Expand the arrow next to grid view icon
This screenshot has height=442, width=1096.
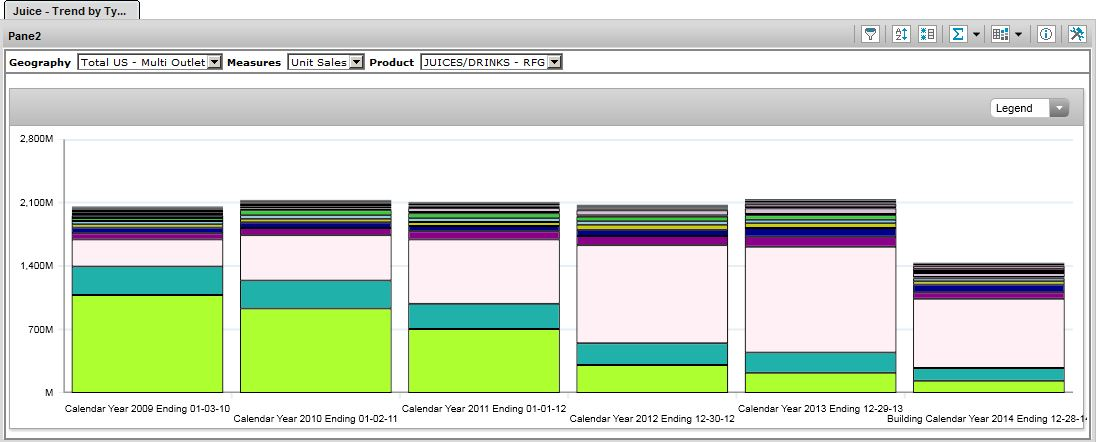pos(1018,34)
